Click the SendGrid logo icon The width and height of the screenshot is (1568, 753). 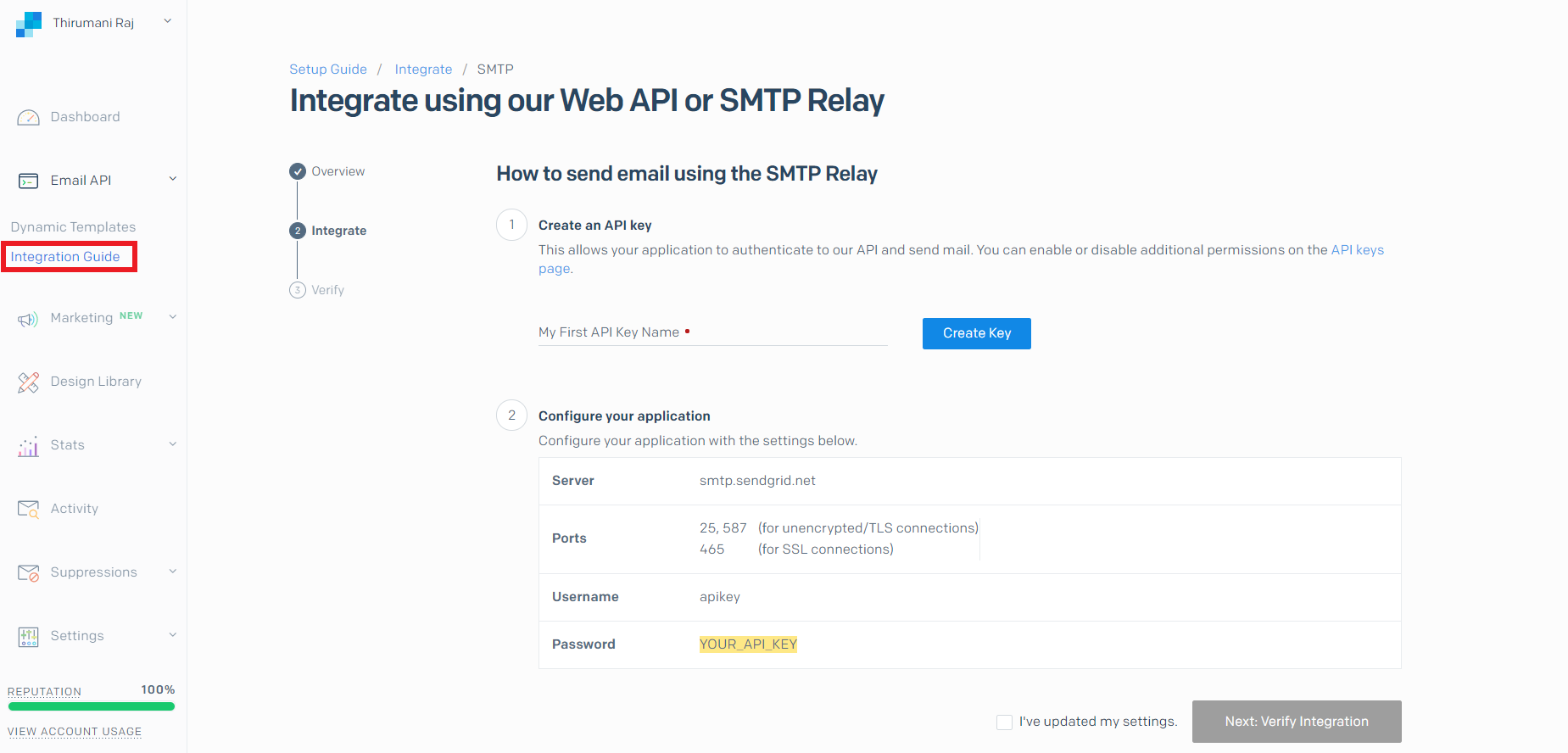pos(29,24)
